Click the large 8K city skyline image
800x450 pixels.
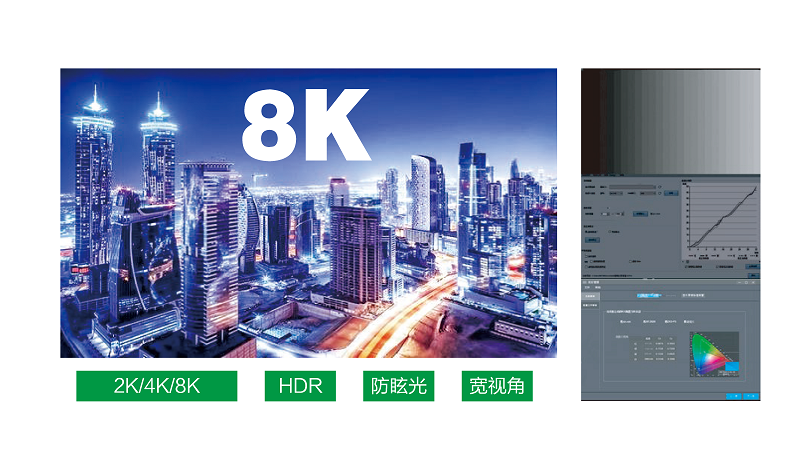(x=308, y=213)
